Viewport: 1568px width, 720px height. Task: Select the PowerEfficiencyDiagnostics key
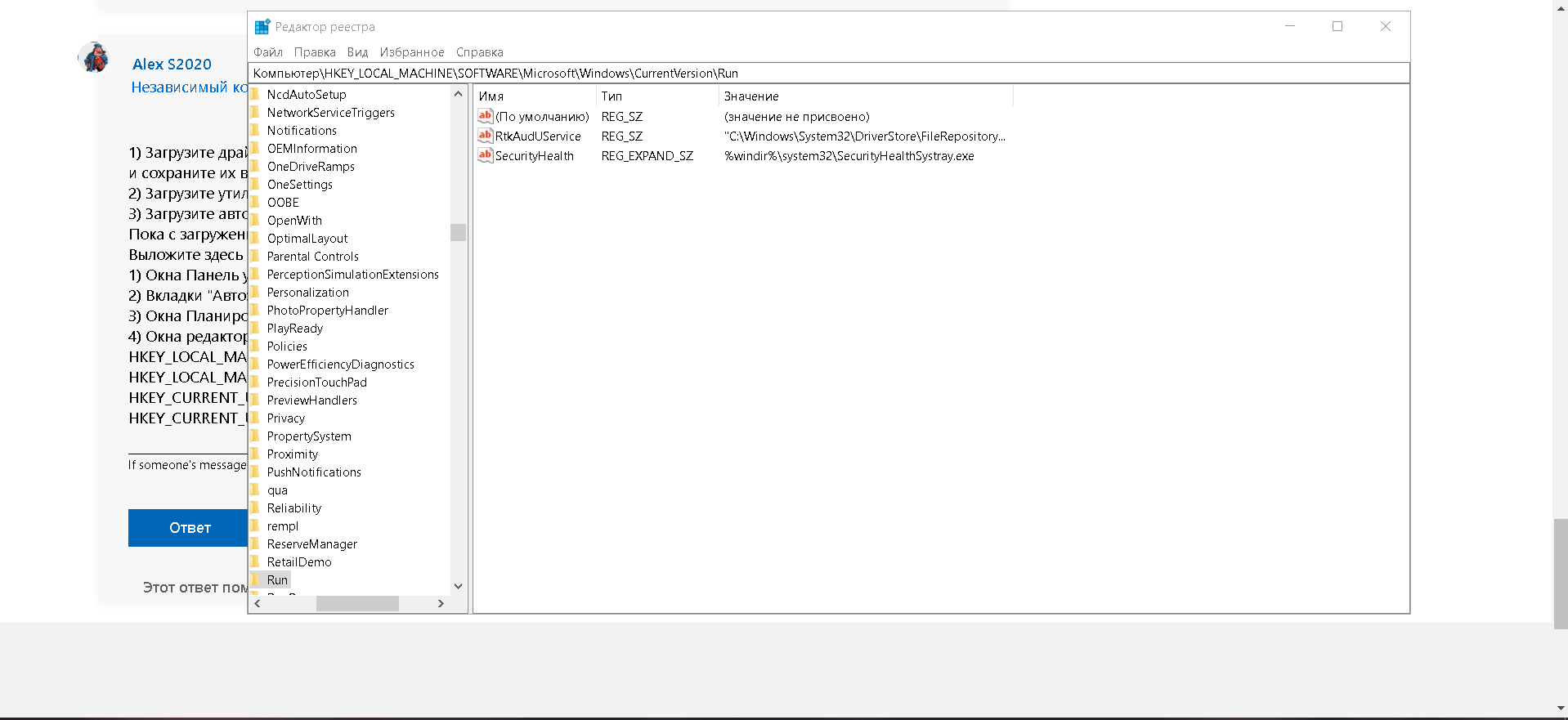[x=340, y=364]
